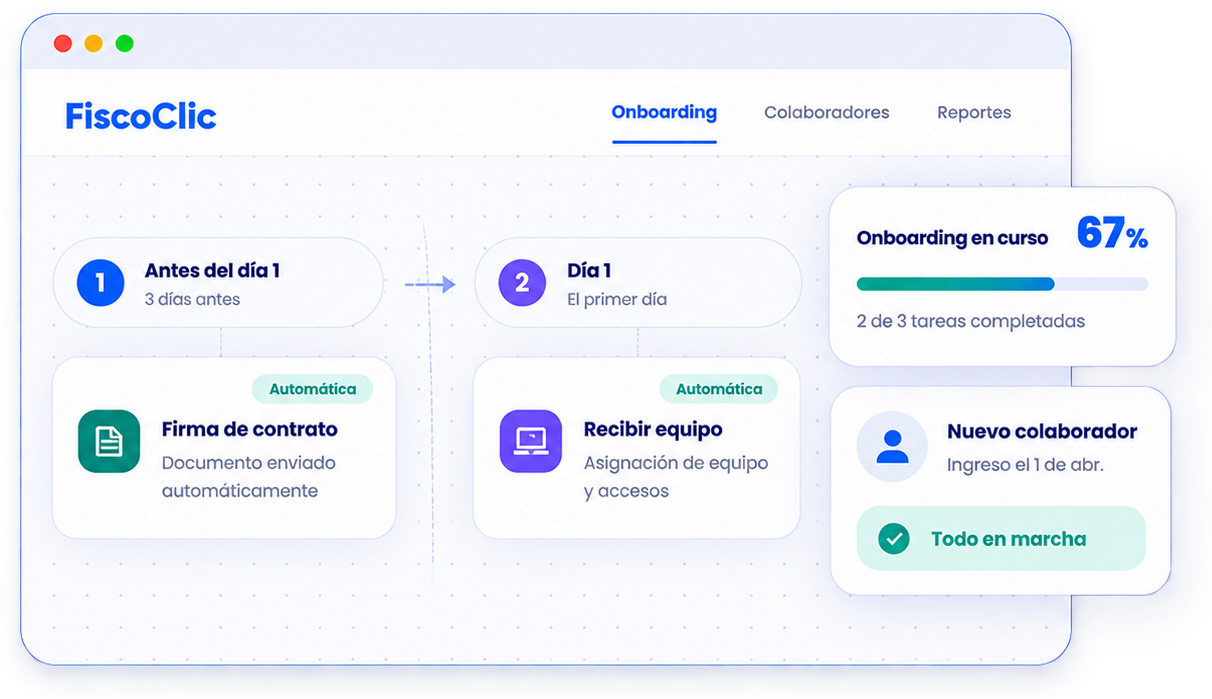Image resolution: width=1212 pixels, height=699 pixels.
Task: Click "Documento enviado automáticamente" description
Action: [x=248, y=477]
